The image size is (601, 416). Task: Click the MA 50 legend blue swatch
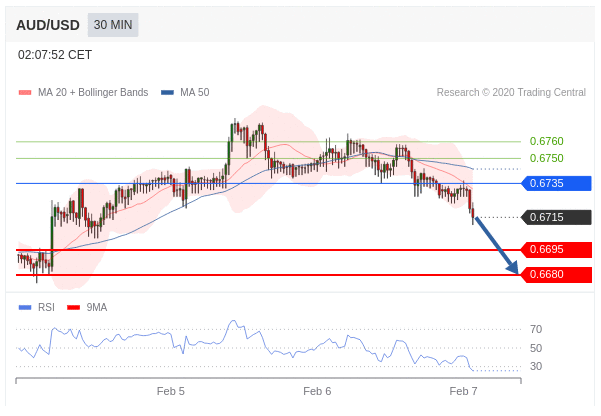(x=167, y=92)
